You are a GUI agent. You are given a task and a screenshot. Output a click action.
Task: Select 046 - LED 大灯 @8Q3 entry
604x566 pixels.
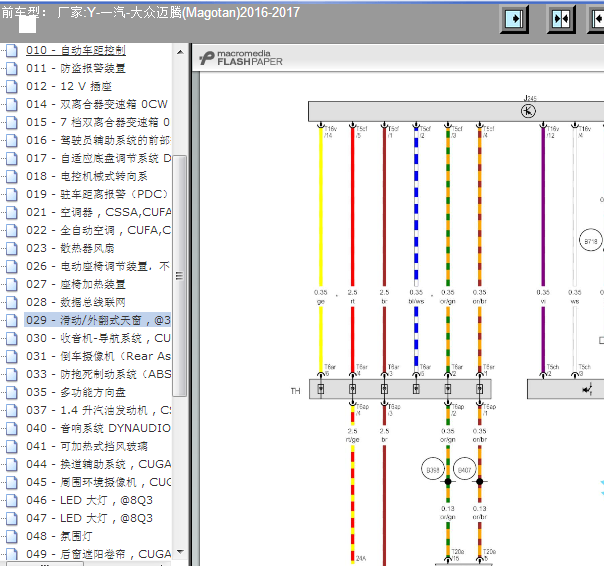coord(89,500)
